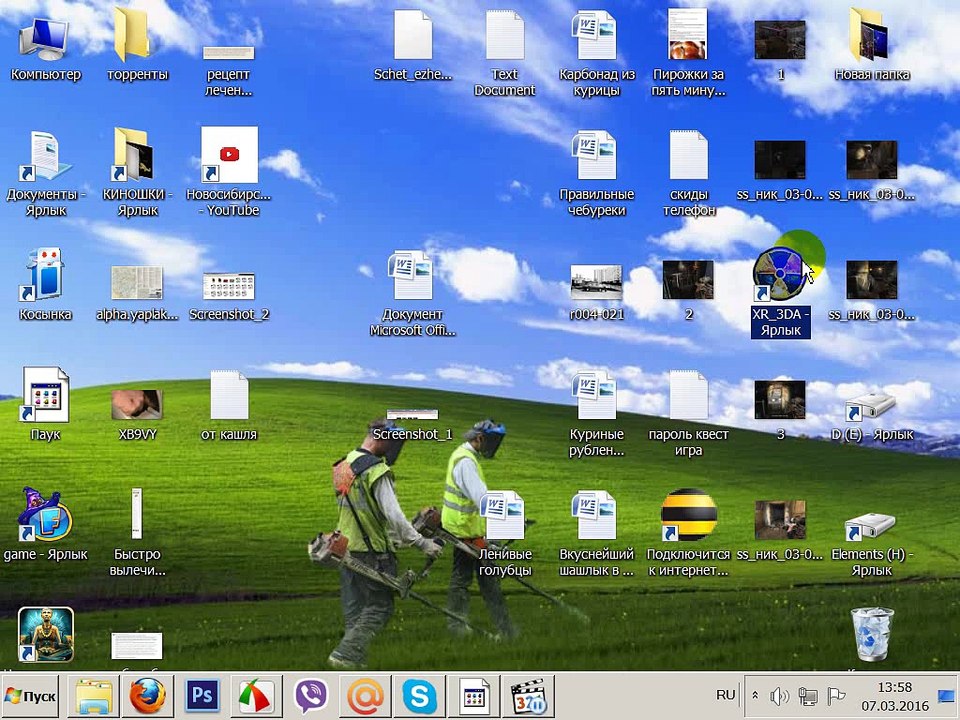Screen dimensions: 960x720
Task: Select the Правильные чебуреки Word document
Action: (596, 173)
